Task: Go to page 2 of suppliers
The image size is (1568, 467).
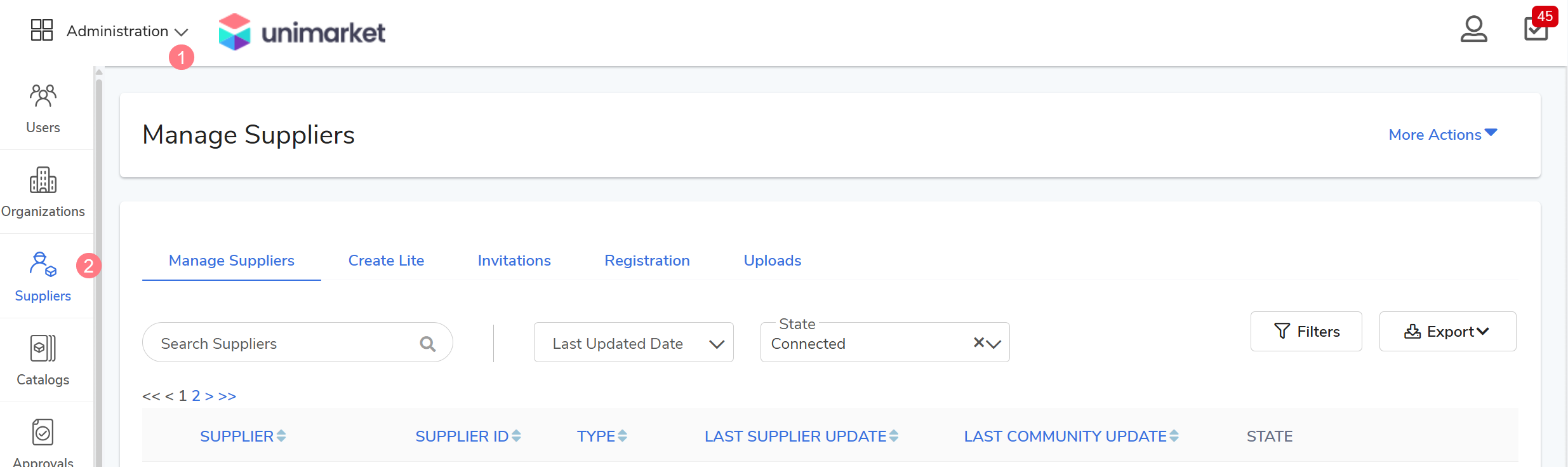Action: tap(196, 396)
